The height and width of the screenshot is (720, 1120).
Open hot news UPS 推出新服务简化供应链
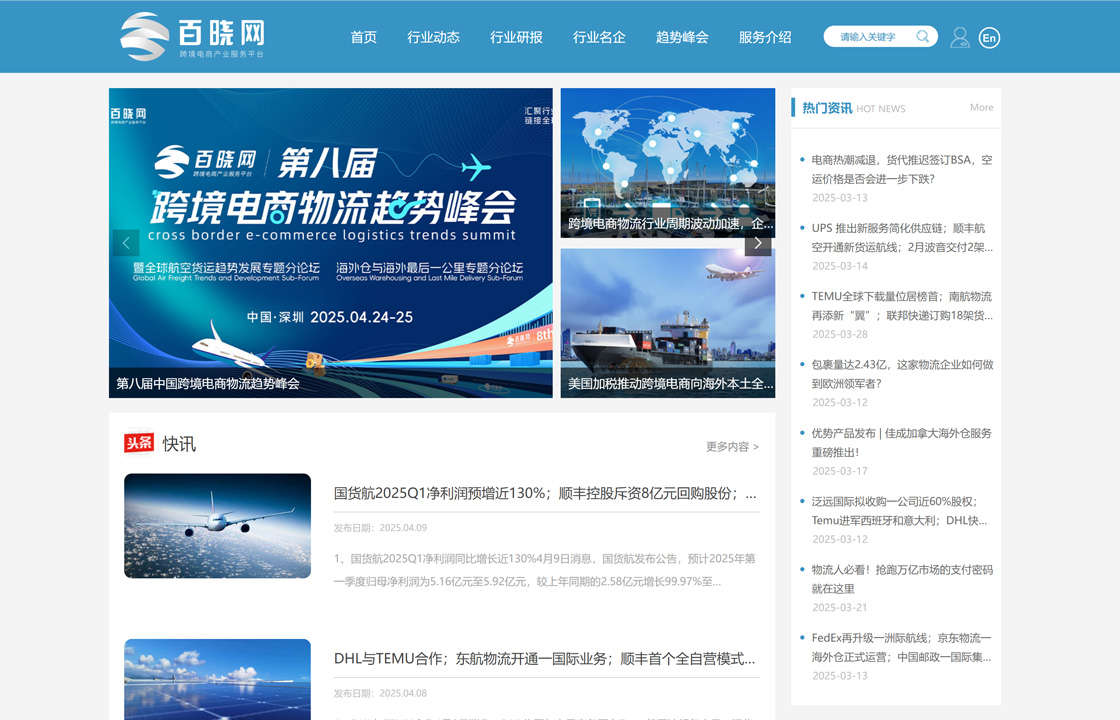[x=902, y=238]
